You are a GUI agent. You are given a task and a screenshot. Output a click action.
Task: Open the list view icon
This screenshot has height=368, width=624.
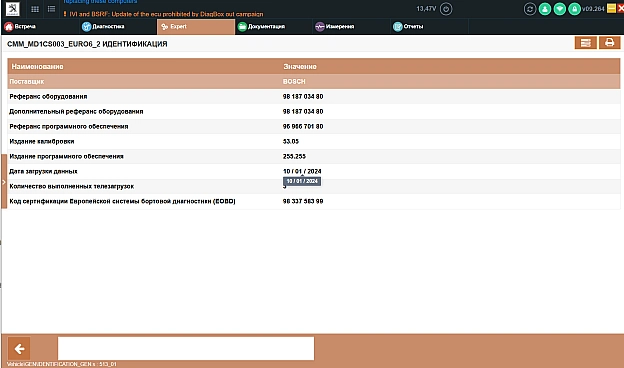(x=51, y=9)
